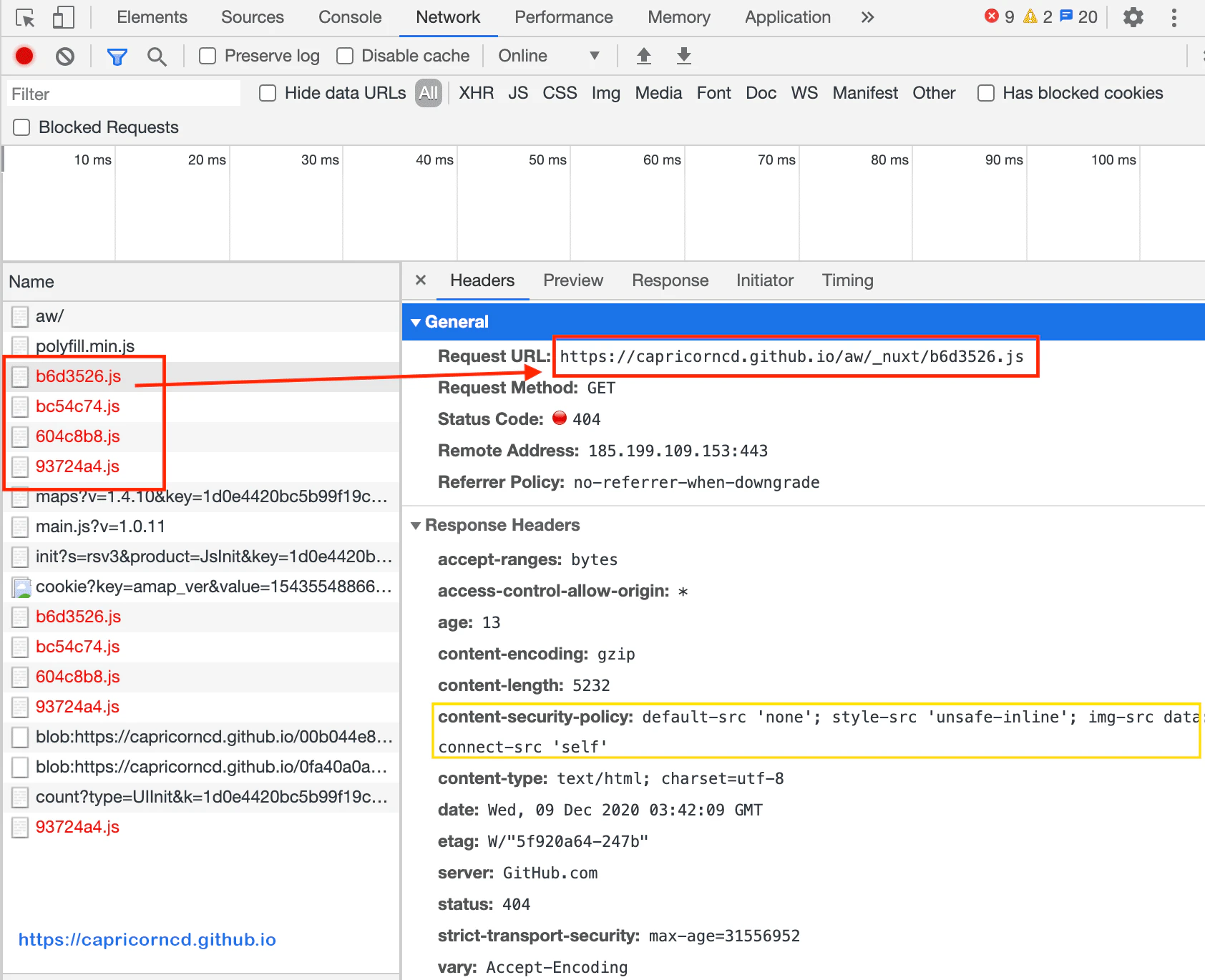
Task: Switch to the Console tab
Action: click(x=350, y=17)
